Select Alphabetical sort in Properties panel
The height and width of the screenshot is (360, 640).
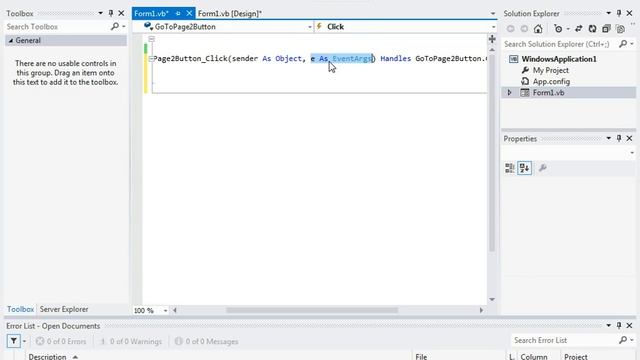[x=524, y=168]
